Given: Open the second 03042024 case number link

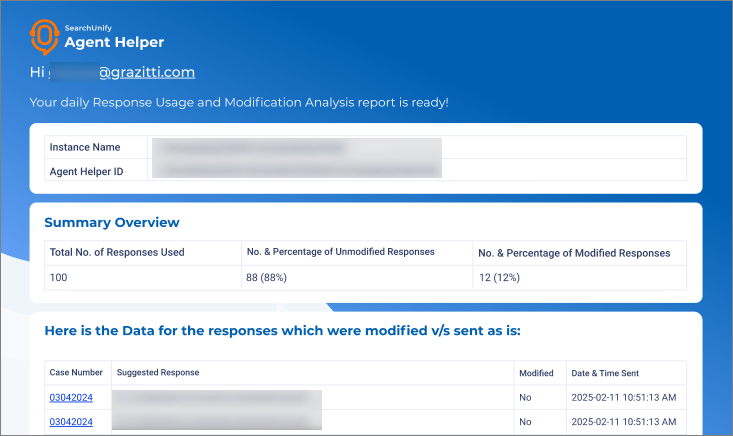Looking at the screenshot, I should (x=71, y=422).
